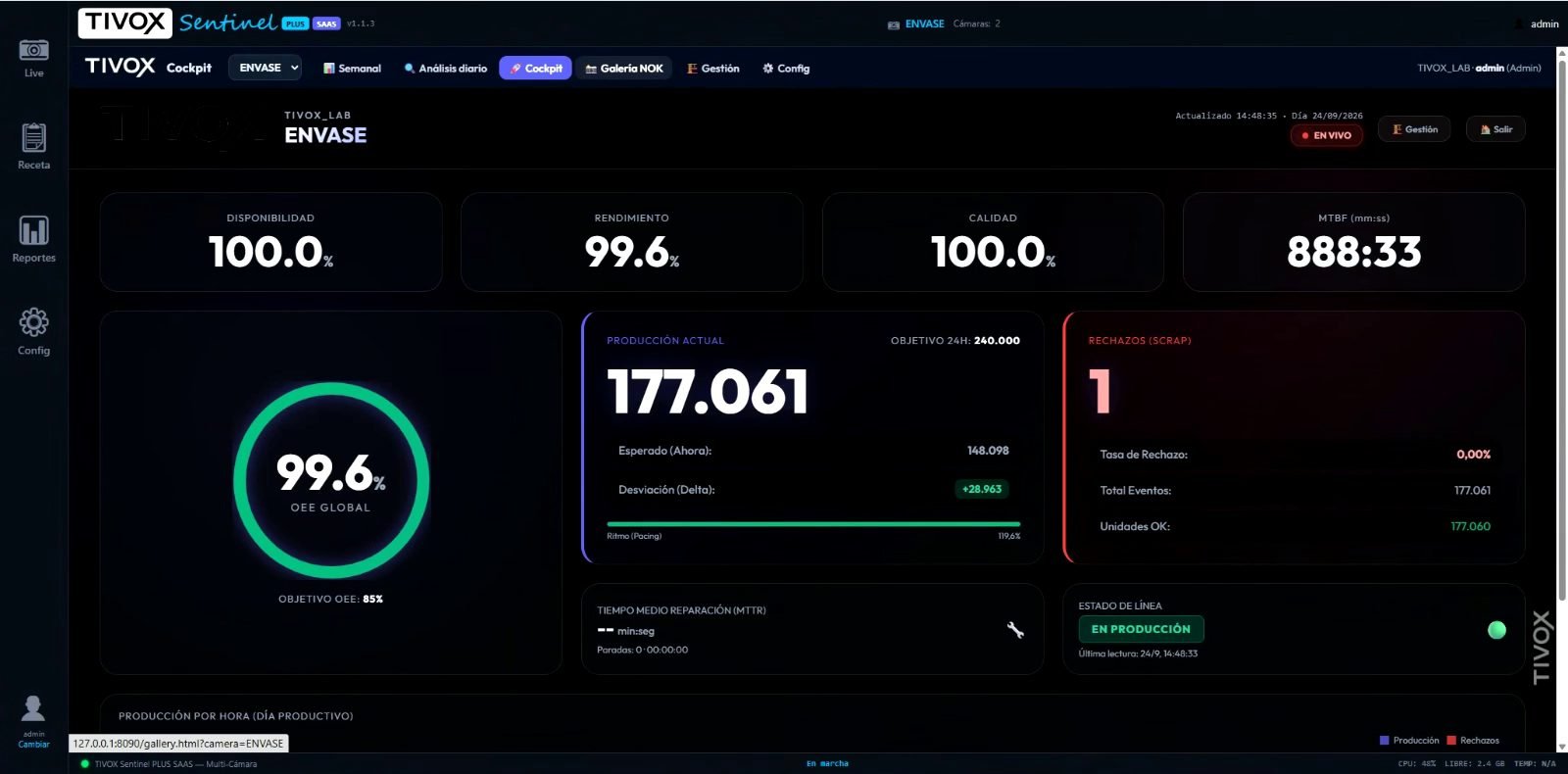Screen dimensions: 1568x774
Task: Click the OEE Global circular gauge
Action: point(331,480)
